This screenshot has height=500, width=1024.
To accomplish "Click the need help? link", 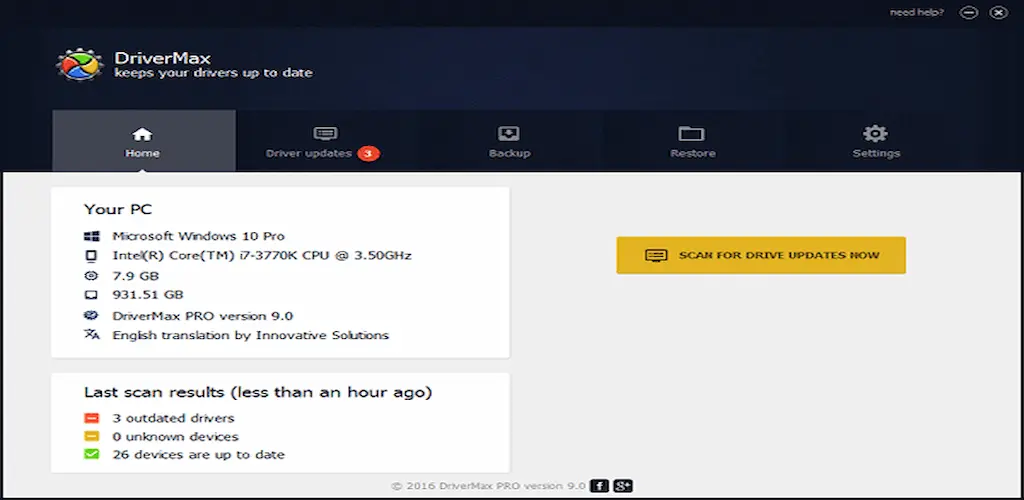I will point(918,13).
